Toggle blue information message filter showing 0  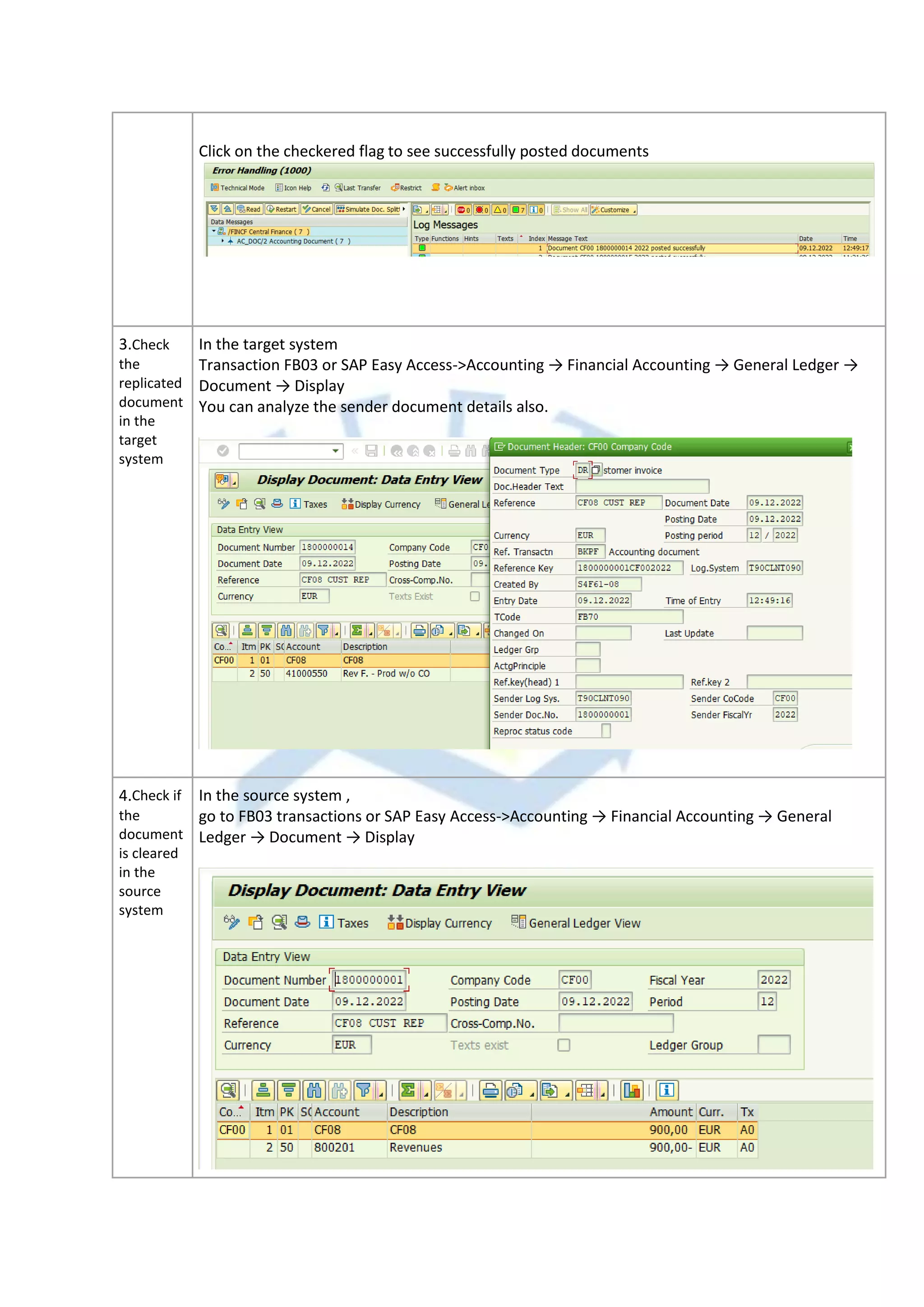(x=536, y=209)
